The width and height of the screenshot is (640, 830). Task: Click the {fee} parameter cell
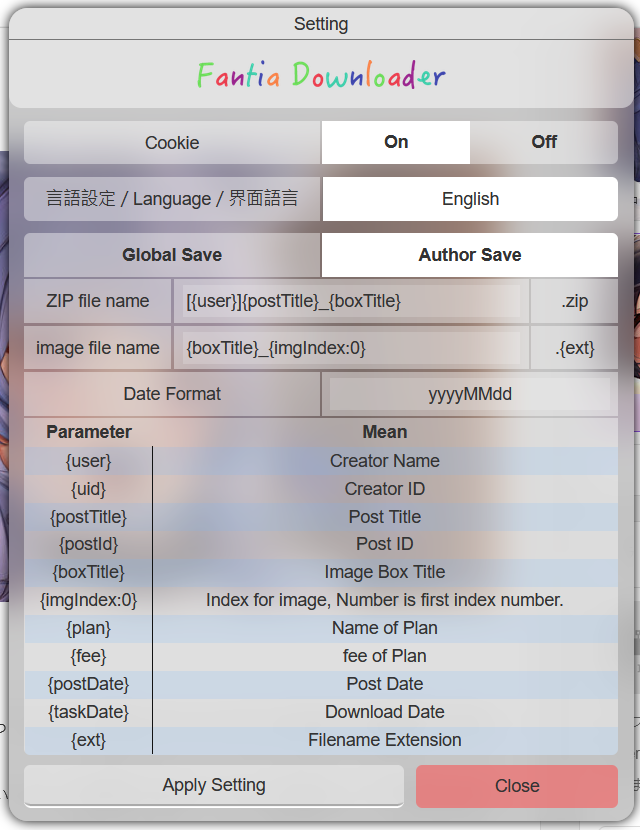(x=88, y=656)
